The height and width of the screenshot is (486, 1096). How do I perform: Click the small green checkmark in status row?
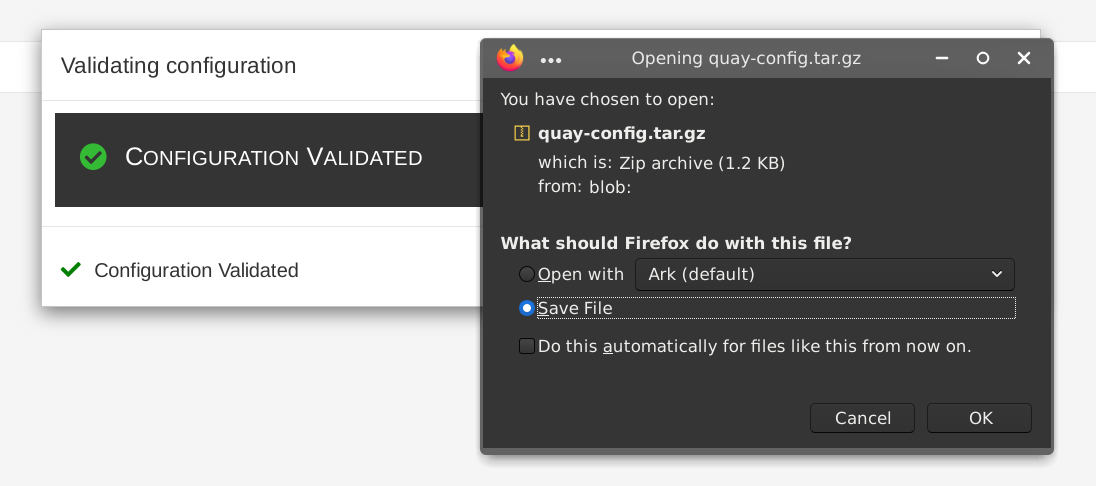pos(70,270)
